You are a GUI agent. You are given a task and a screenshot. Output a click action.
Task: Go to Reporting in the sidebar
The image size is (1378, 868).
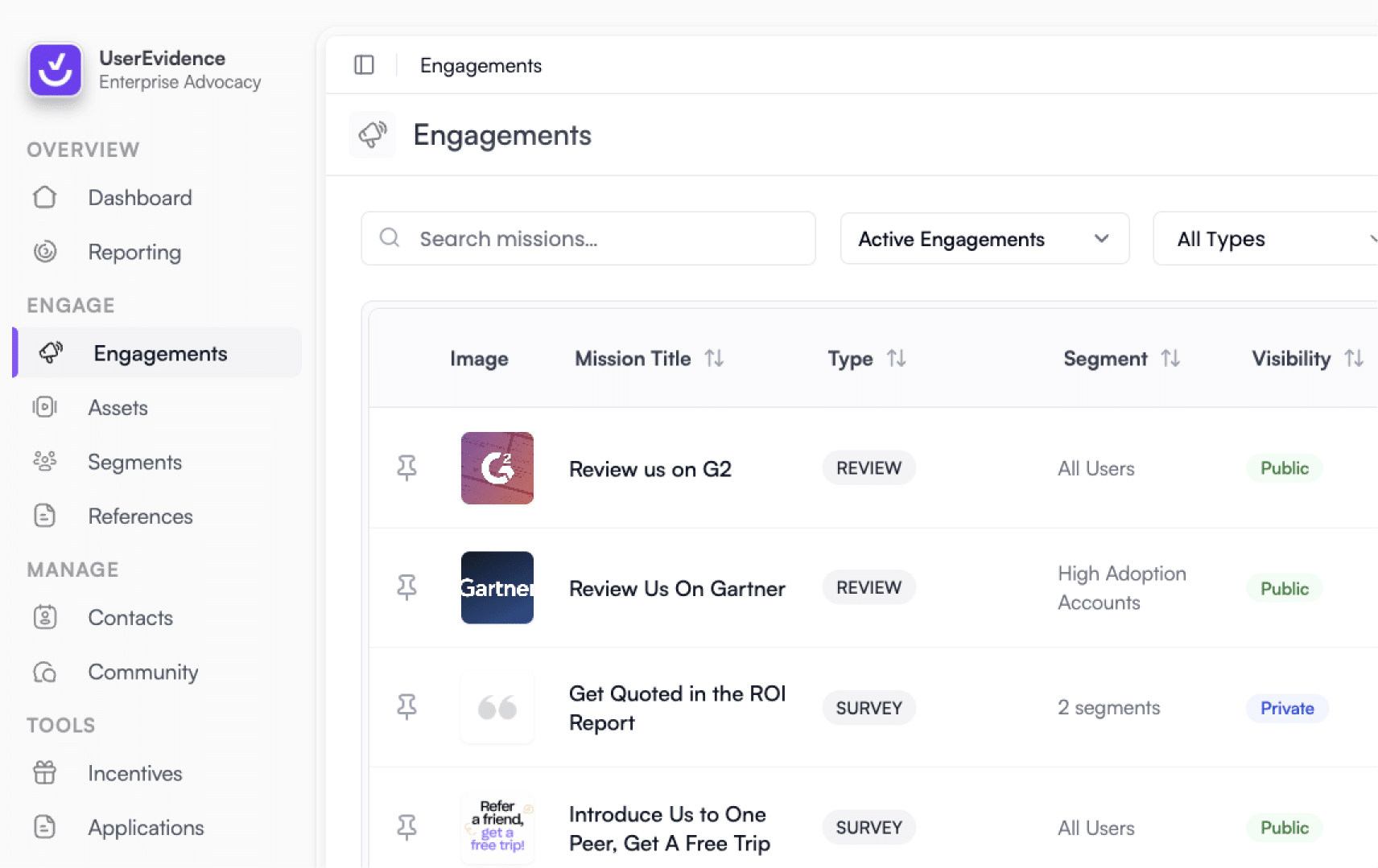point(134,253)
